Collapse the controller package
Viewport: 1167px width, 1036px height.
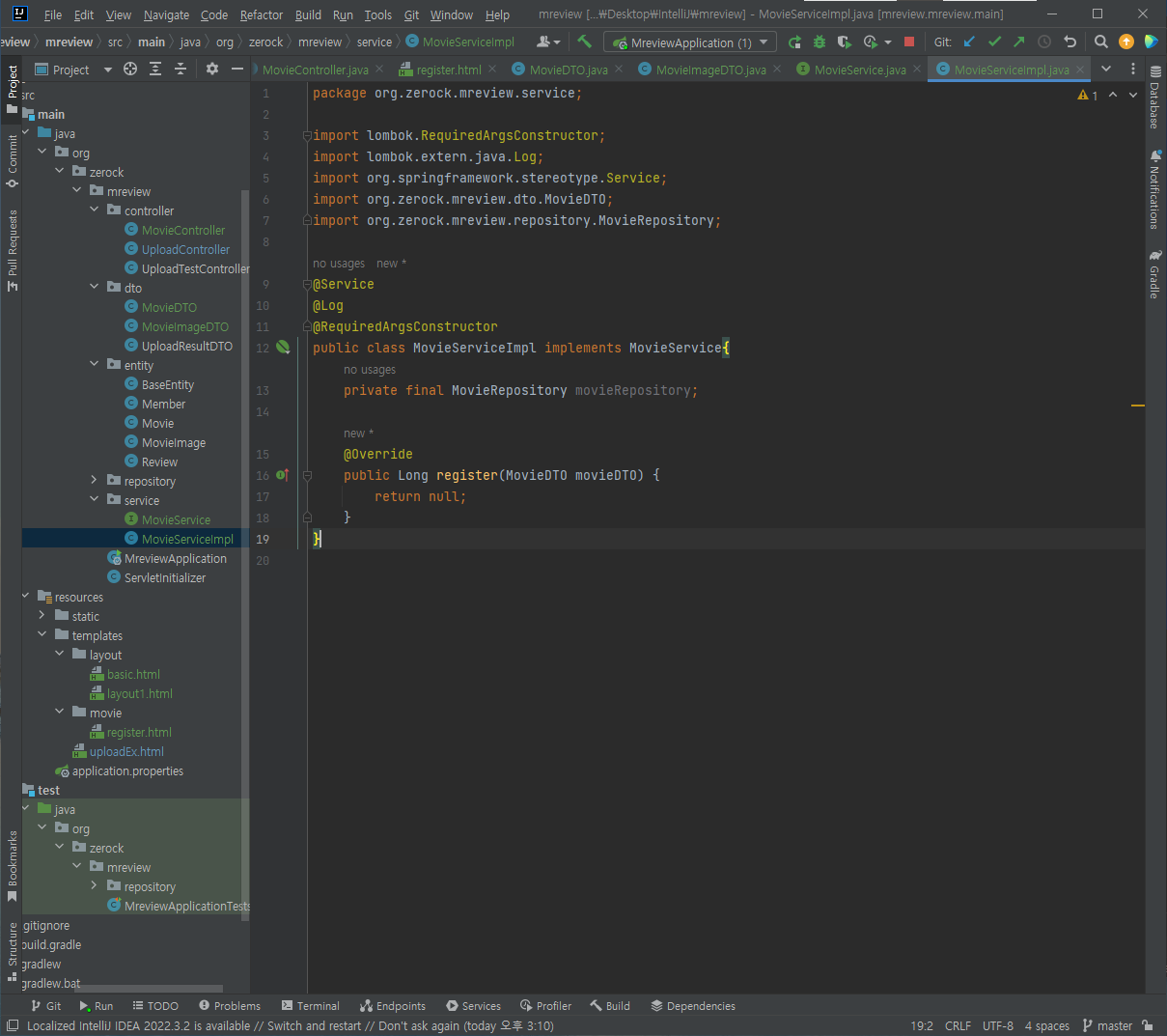95,210
